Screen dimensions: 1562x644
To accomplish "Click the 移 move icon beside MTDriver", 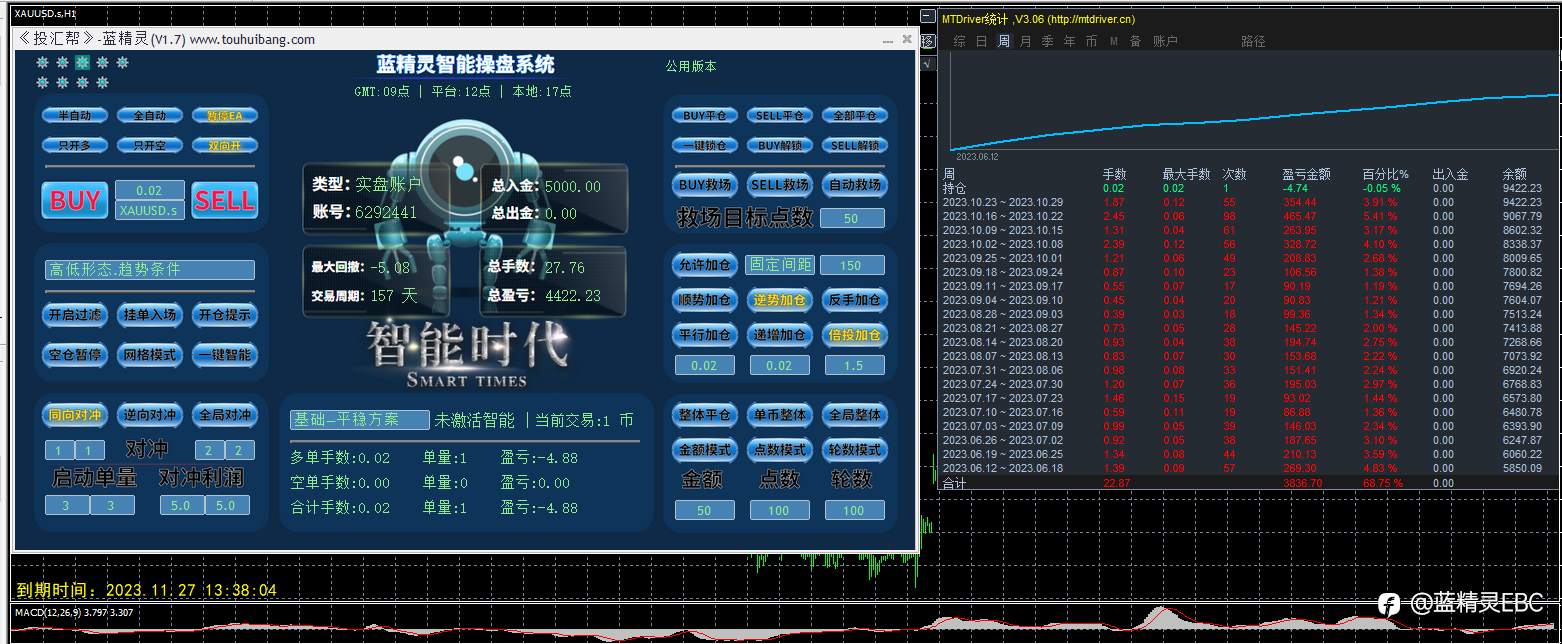I will 928,41.
